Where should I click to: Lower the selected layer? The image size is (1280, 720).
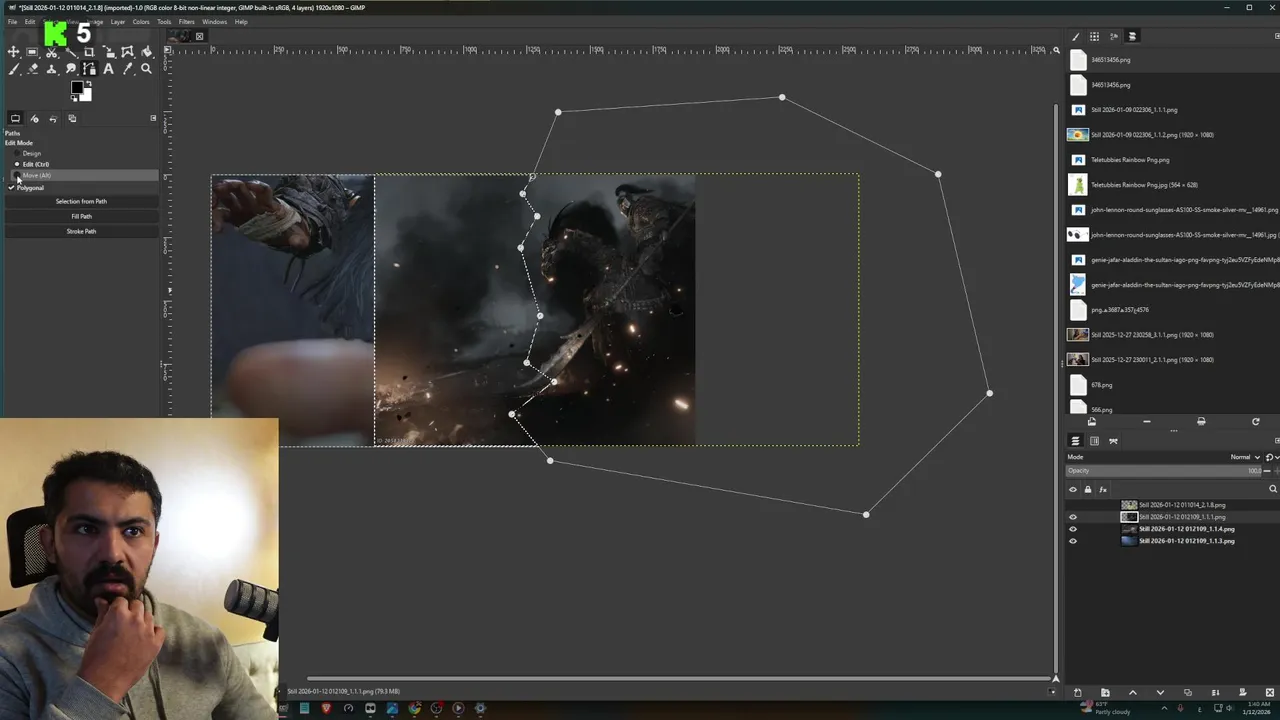tap(1160, 692)
